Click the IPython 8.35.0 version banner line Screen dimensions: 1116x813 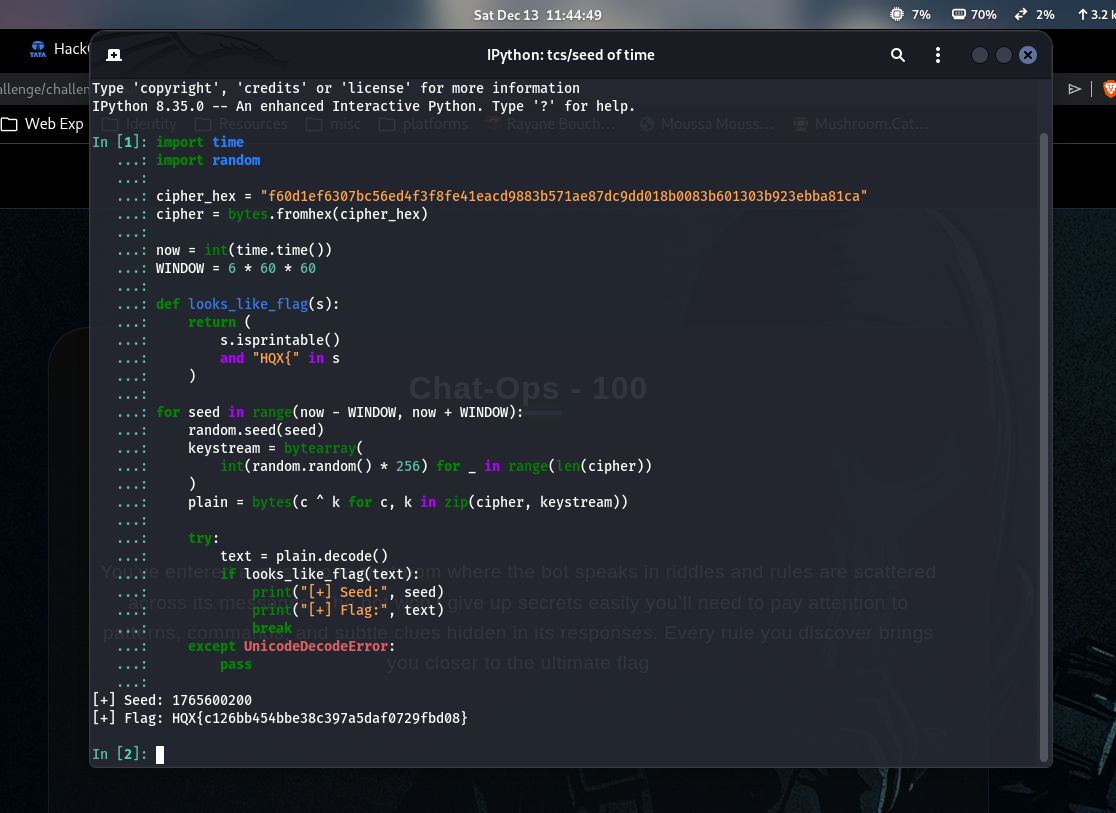(363, 106)
